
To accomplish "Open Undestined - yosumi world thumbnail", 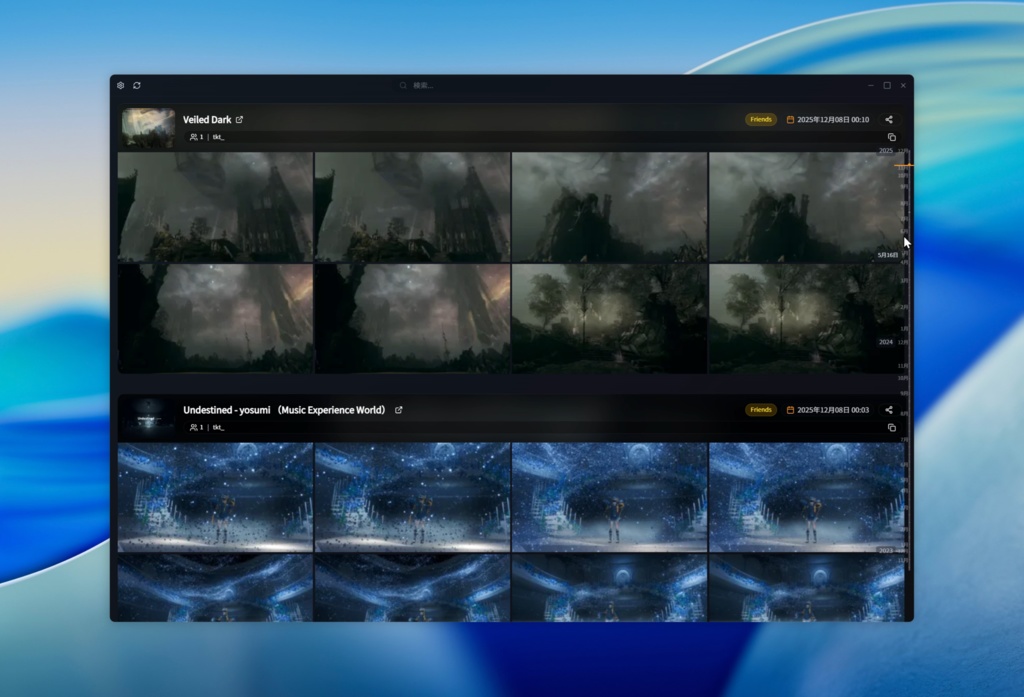I will click(x=148, y=418).
